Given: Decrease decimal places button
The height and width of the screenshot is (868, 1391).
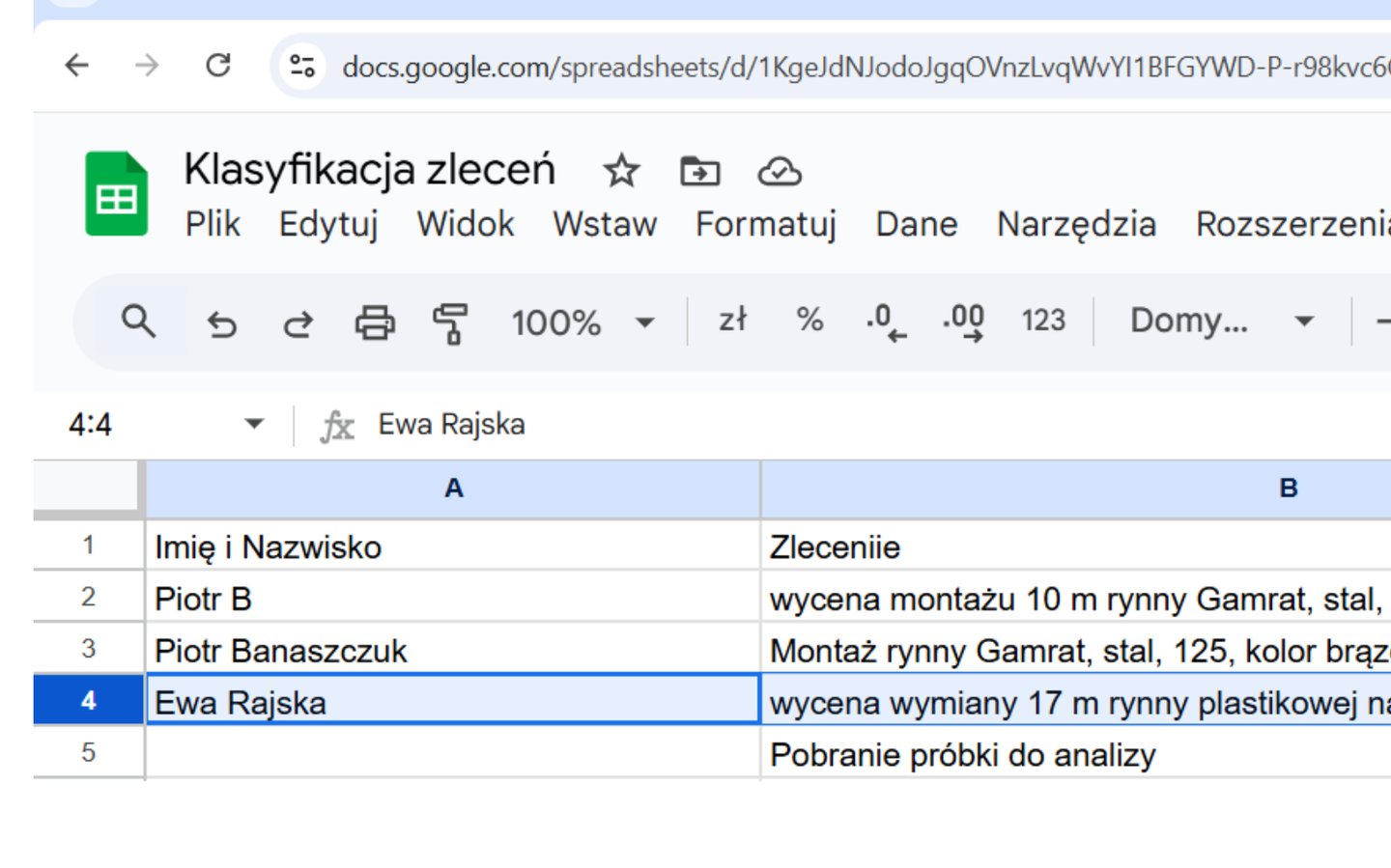Looking at the screenshot, I should point(886,322).
